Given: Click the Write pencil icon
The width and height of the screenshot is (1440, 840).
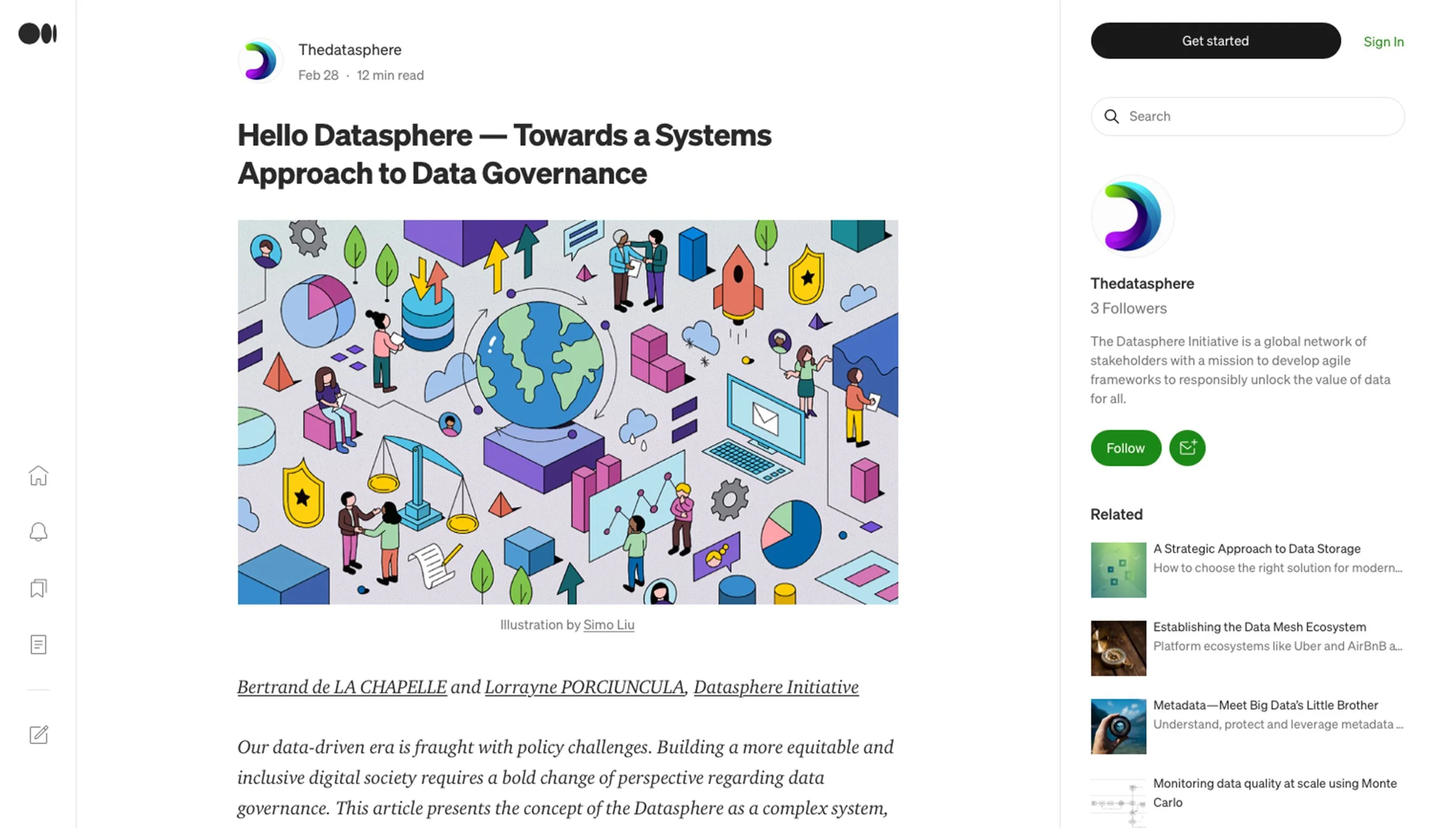Looking at the screenshot, I should coord(39,735).
